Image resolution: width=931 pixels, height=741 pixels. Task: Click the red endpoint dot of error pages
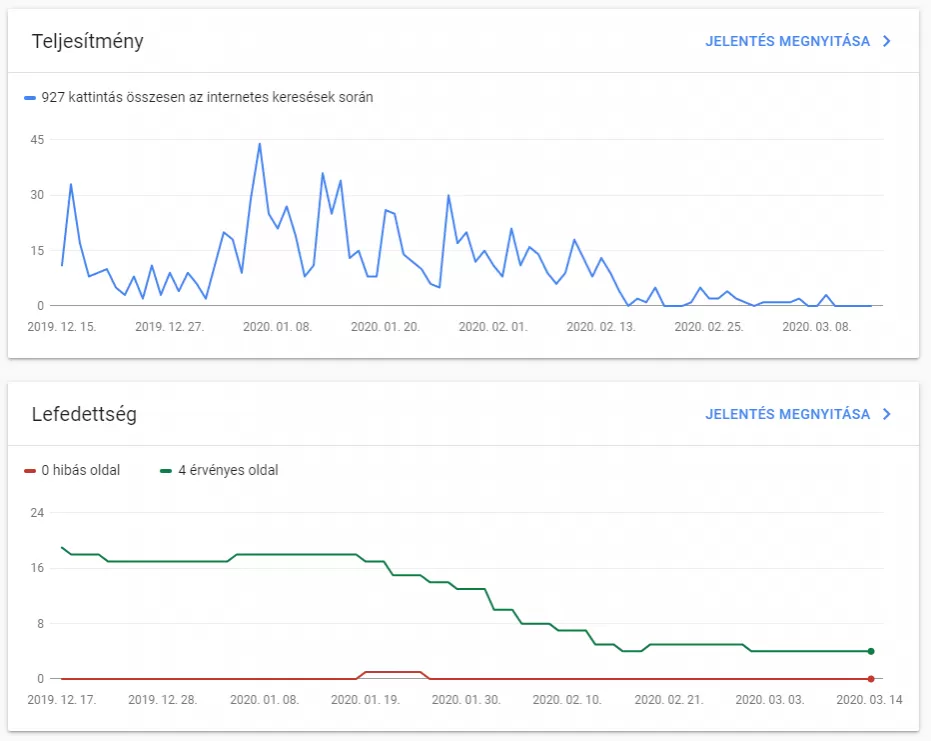pyautogui.click(x=871, y=679)
